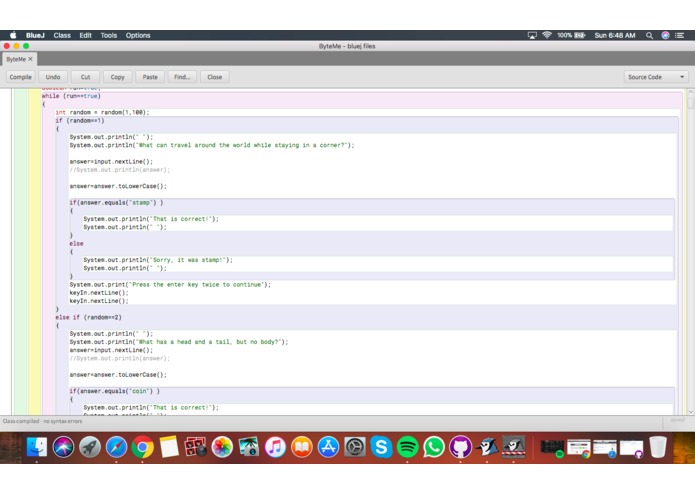The height and width of the screenshot is (494, 695).
Task: Click the 'What has a head and a tail' line
Action: click(x=179, y=342)
